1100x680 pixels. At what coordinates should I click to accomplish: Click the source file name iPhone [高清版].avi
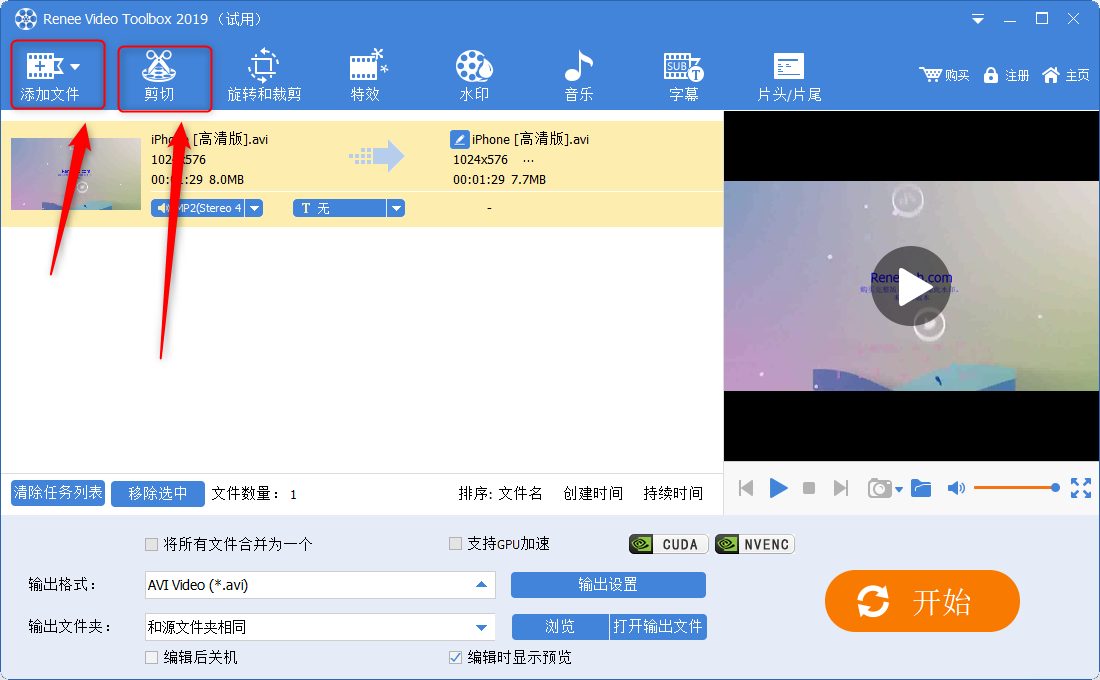click(x=209, y=139)
